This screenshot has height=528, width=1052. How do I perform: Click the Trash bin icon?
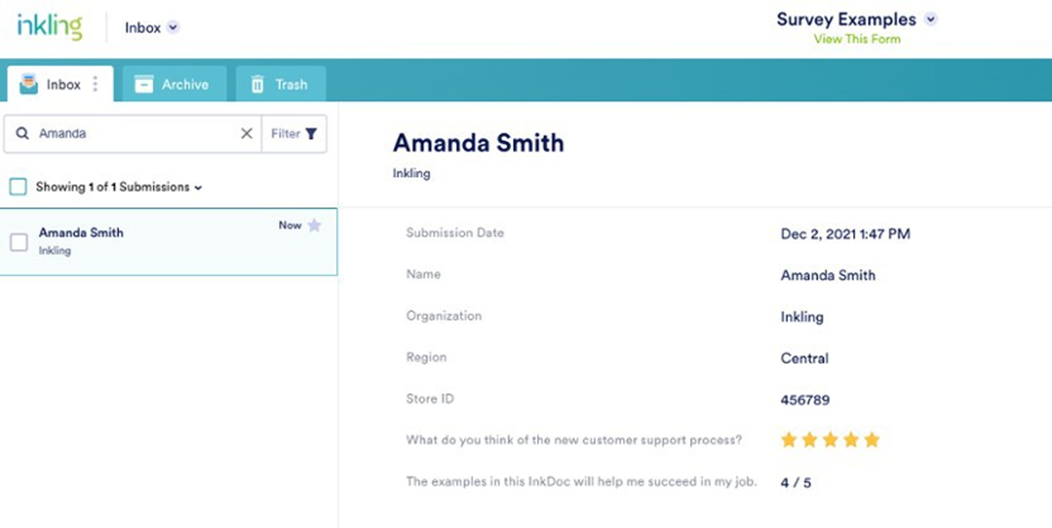click(257, 85)
